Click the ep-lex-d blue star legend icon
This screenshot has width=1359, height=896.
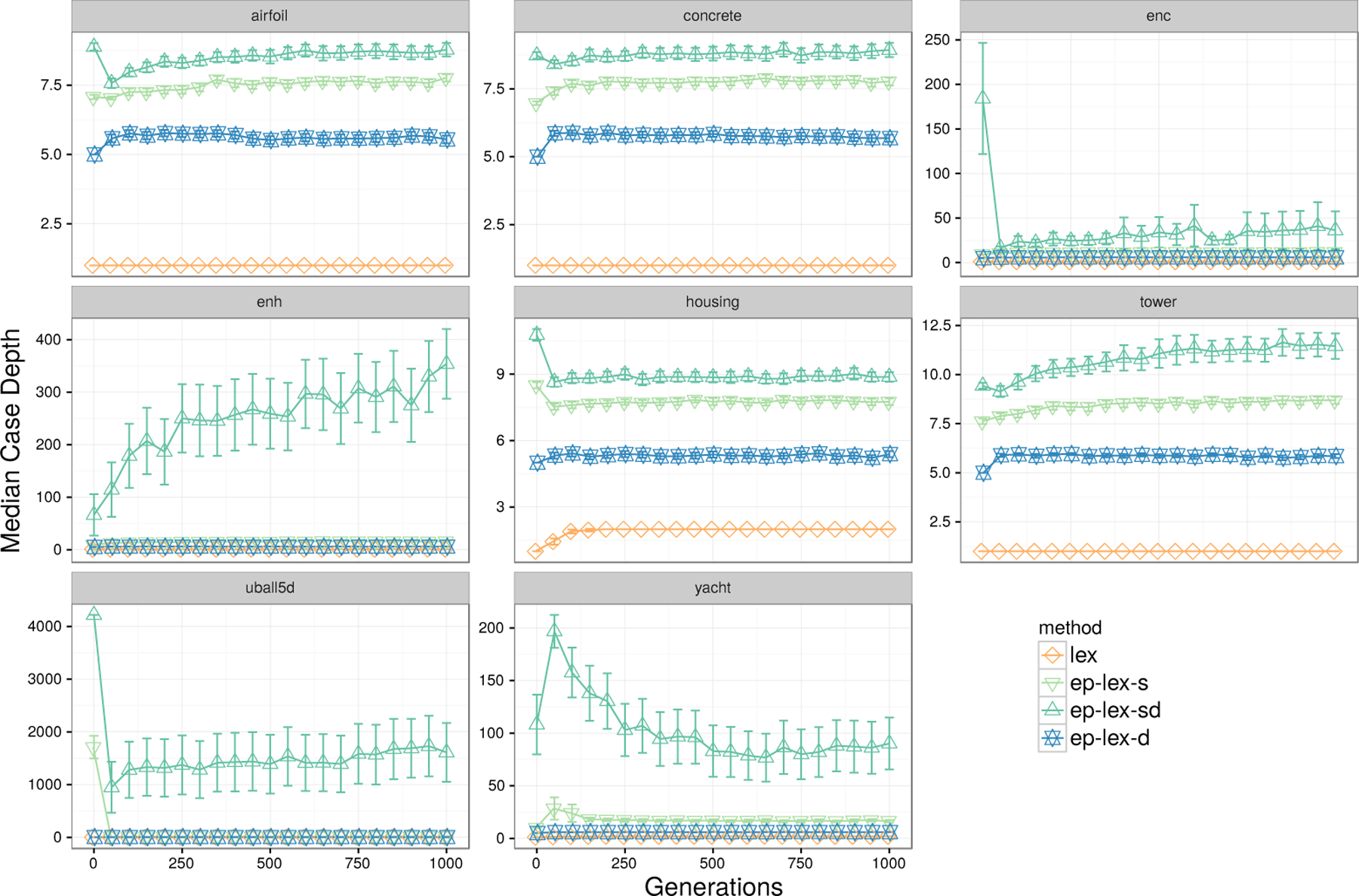click(1052, 738)
